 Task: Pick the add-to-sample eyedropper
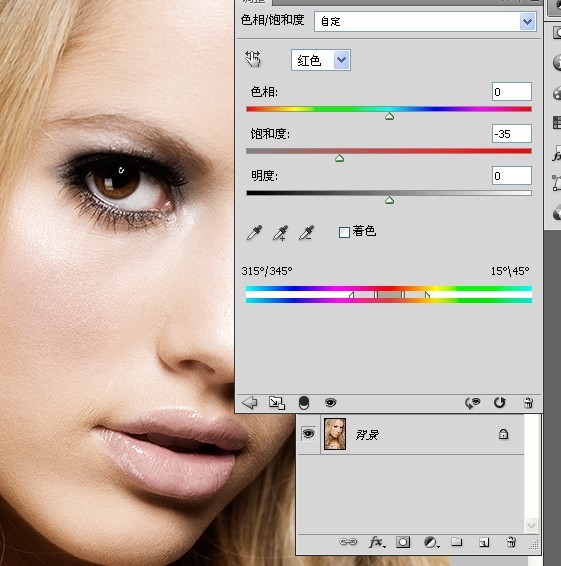[280, 232]
